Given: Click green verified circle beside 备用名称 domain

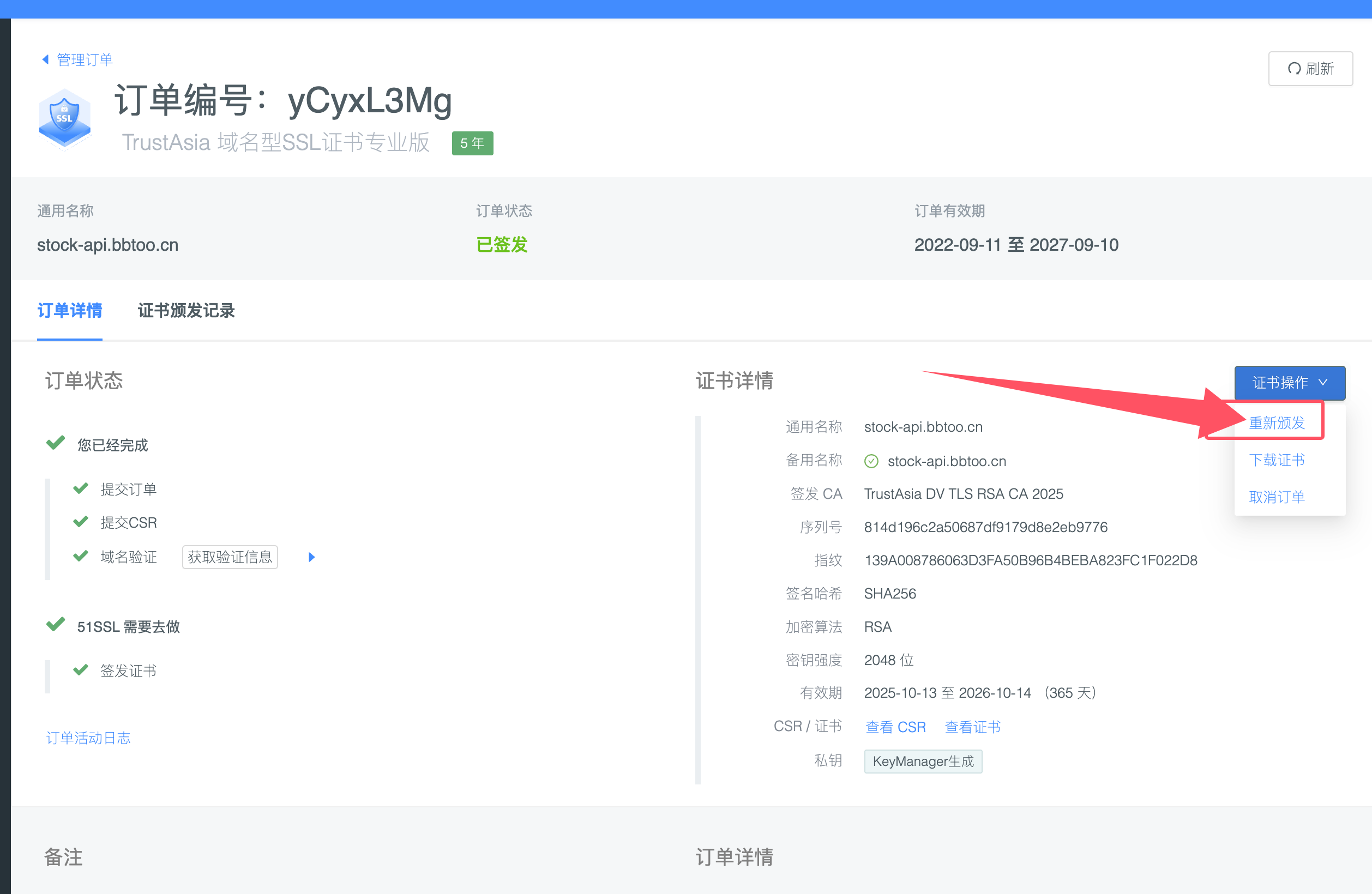Looking at the screenshot, I should coord(871,461).
